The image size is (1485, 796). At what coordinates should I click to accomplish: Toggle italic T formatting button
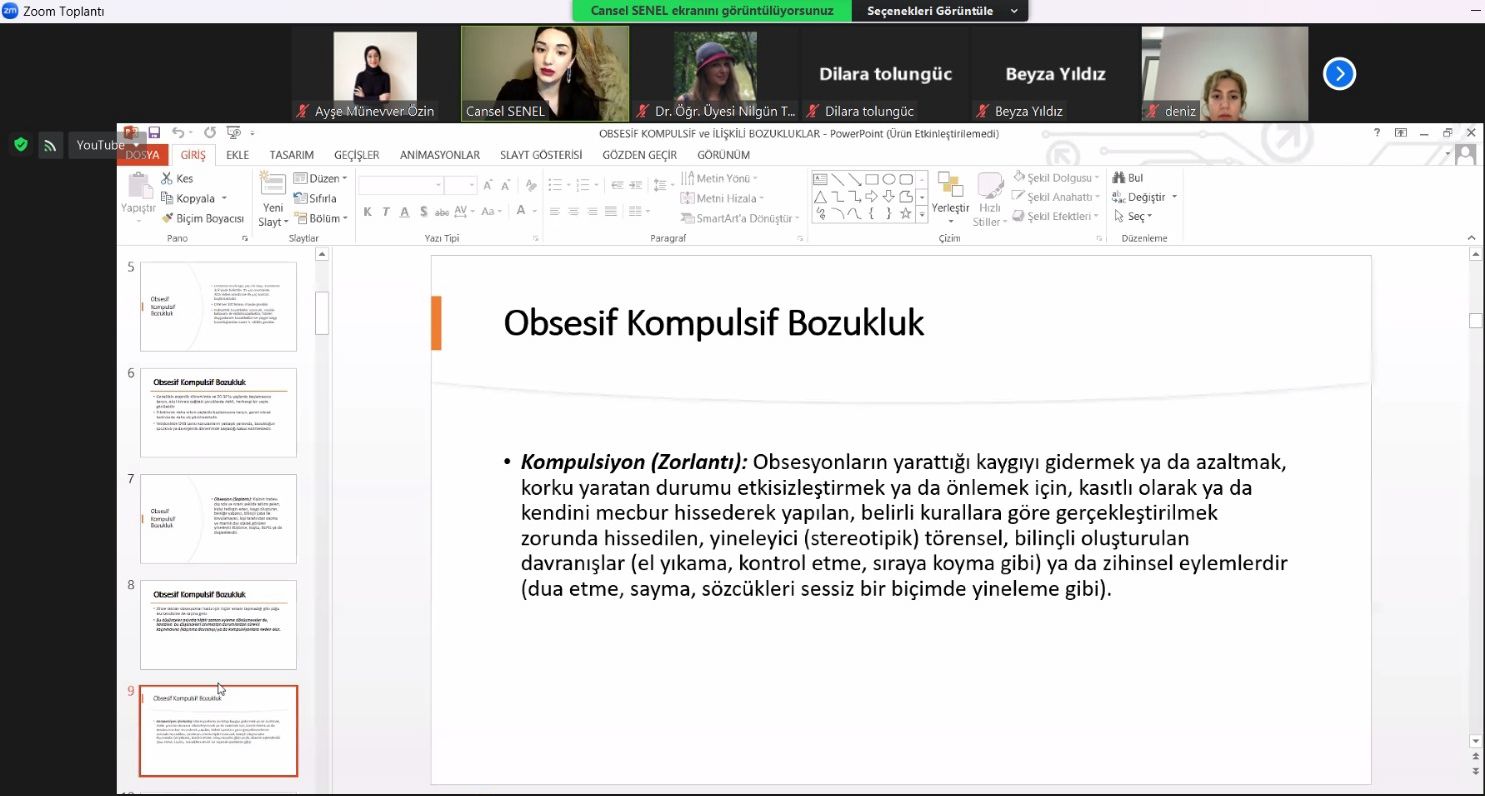click(386, 212)
